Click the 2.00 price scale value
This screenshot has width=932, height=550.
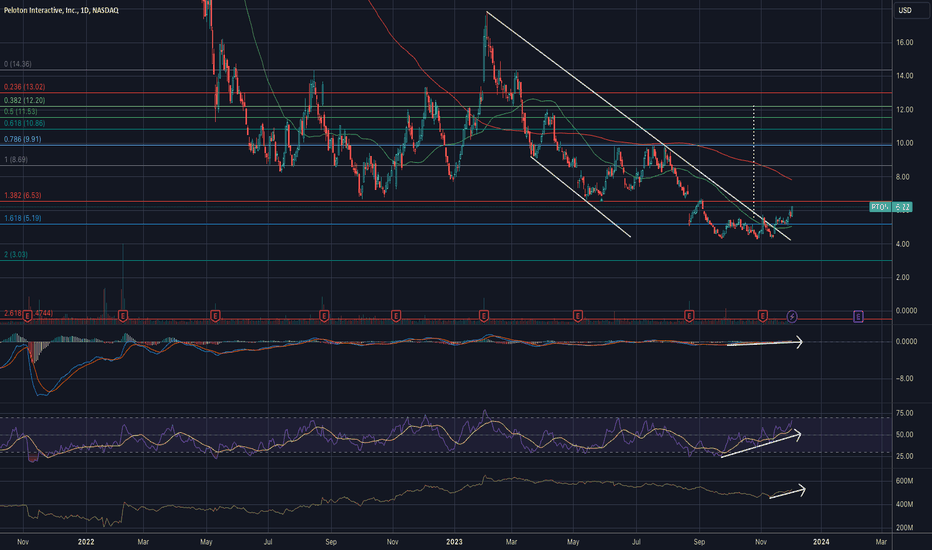pos(903,277)
